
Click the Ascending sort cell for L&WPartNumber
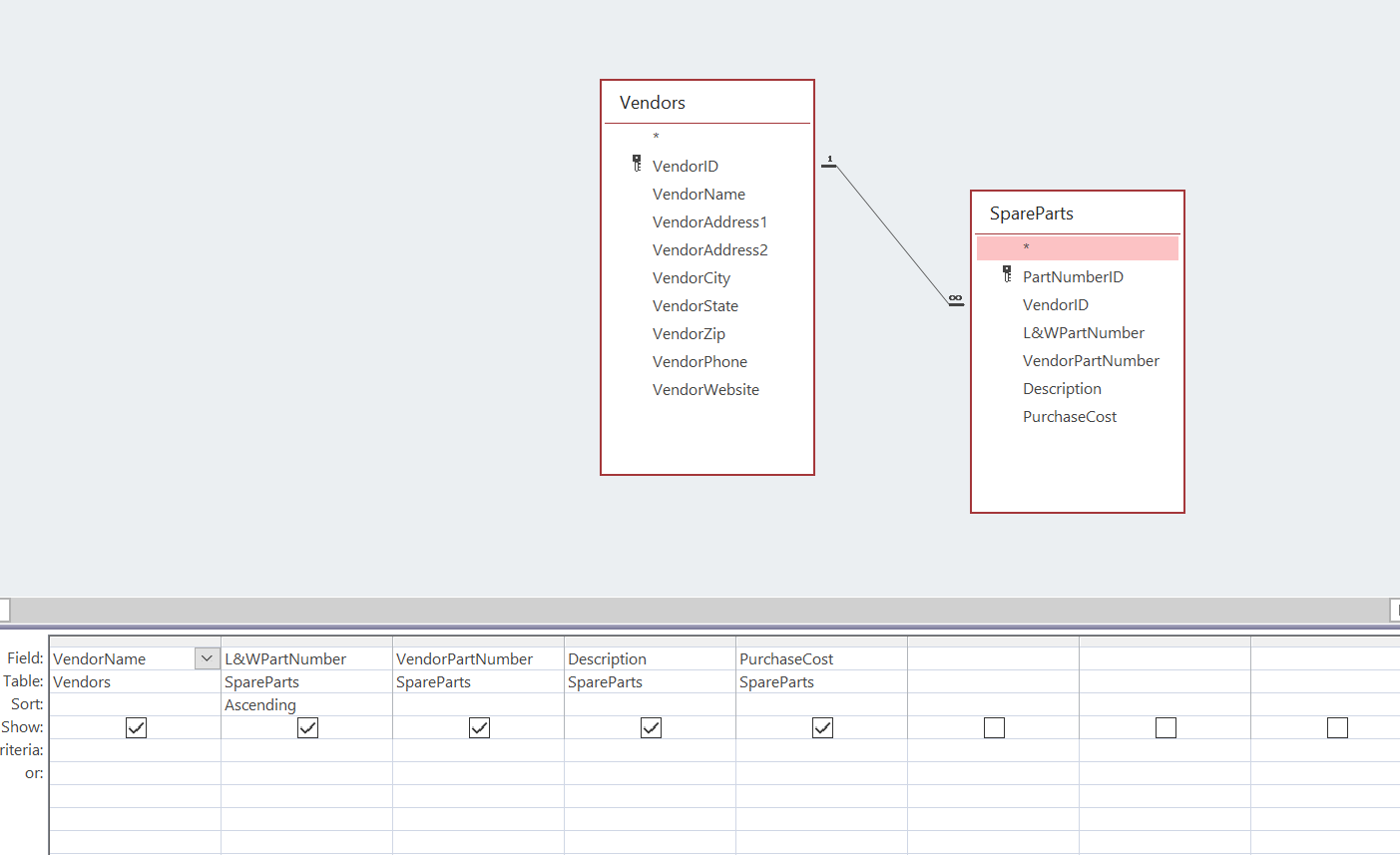[x=305, y=705]
